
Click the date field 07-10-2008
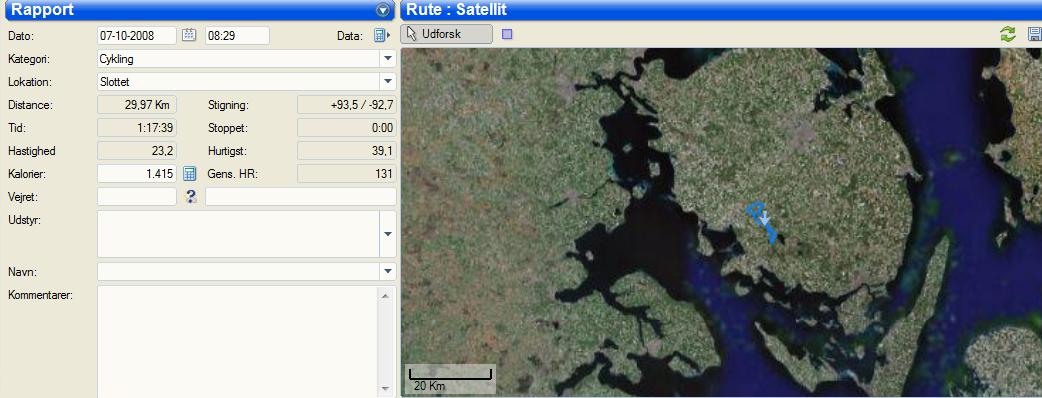(x=137, y=35)
